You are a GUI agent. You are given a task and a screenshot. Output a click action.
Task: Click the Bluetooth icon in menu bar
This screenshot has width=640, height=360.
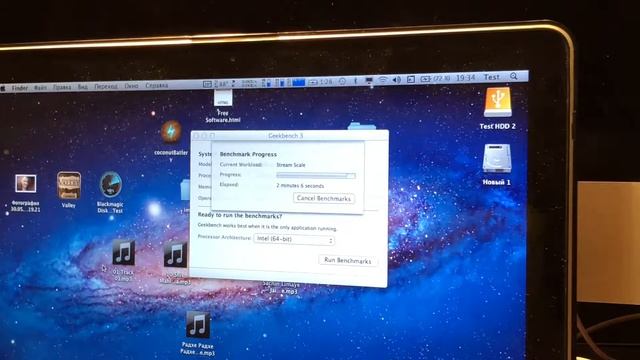click(356, 81)
